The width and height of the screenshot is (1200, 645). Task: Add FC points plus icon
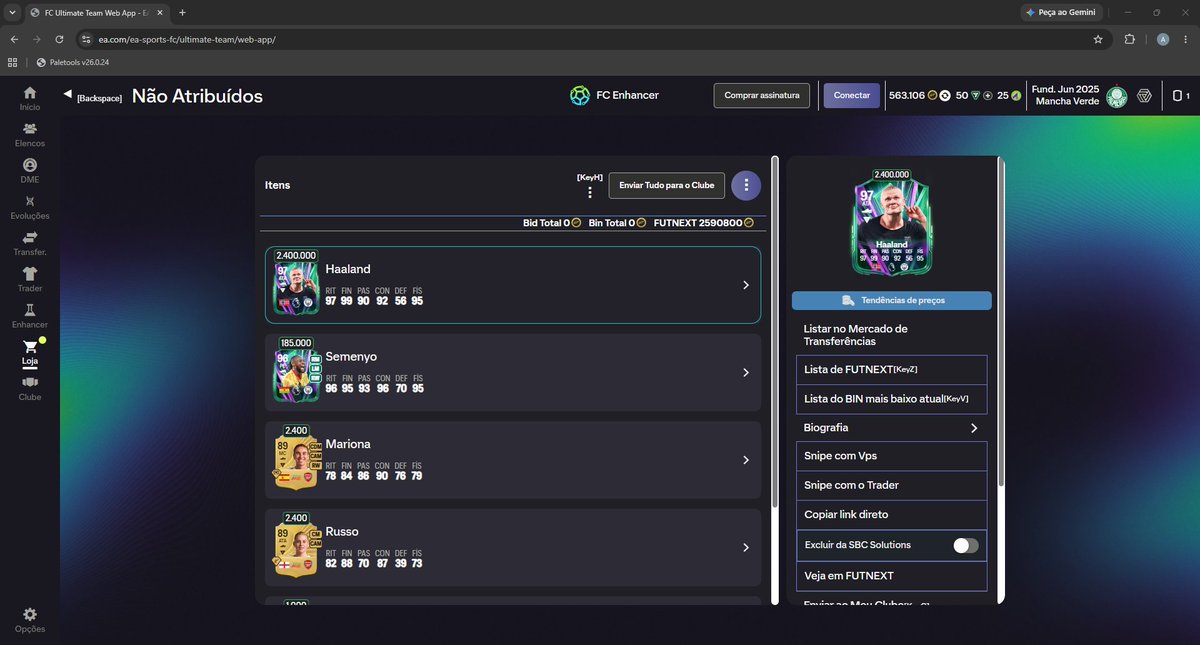pos(988,96)
